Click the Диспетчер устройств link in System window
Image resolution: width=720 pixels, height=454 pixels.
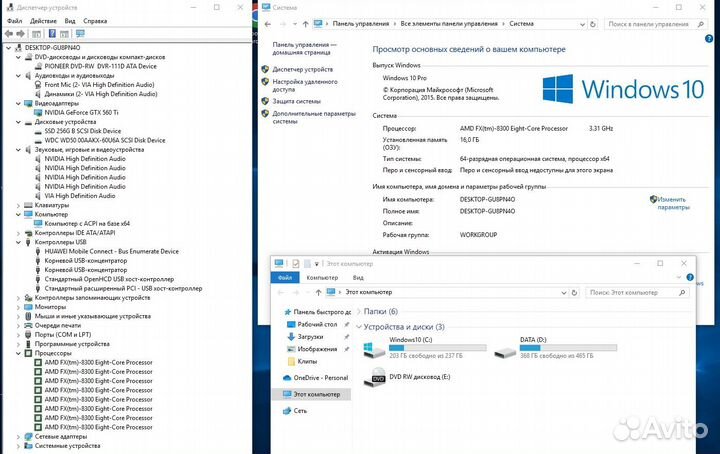303,69
